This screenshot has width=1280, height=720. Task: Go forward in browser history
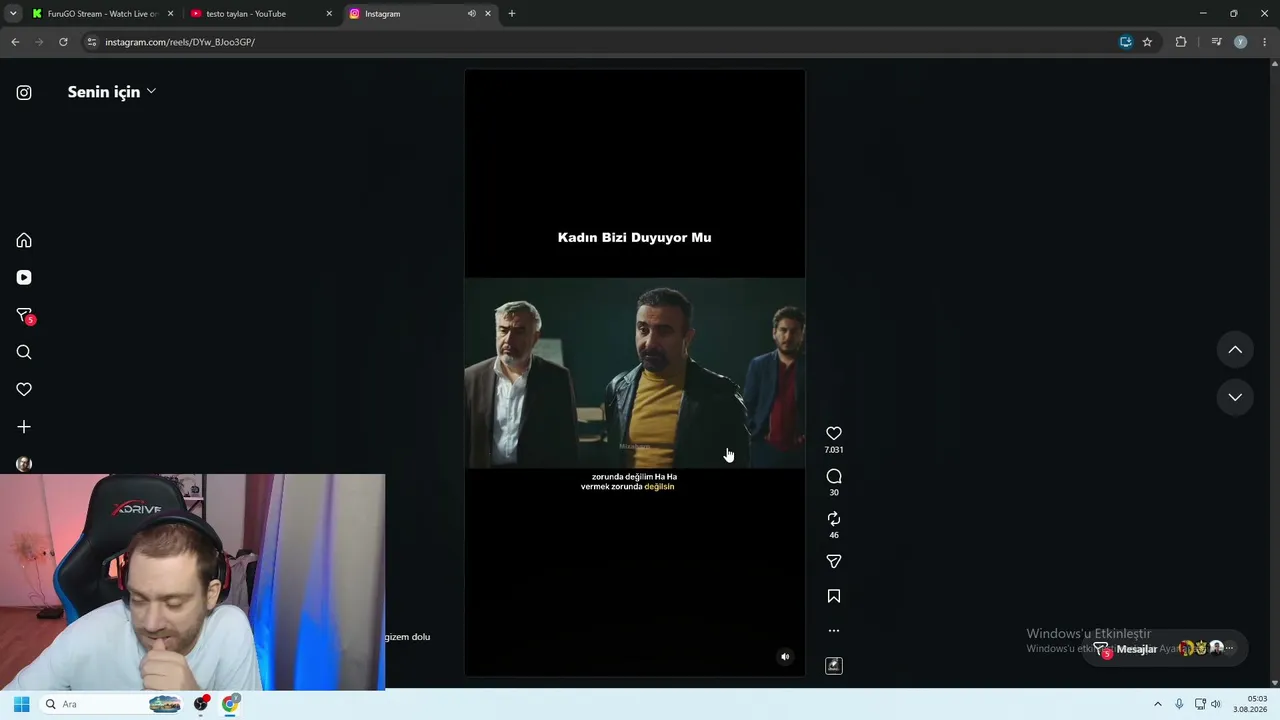[39, 42]
